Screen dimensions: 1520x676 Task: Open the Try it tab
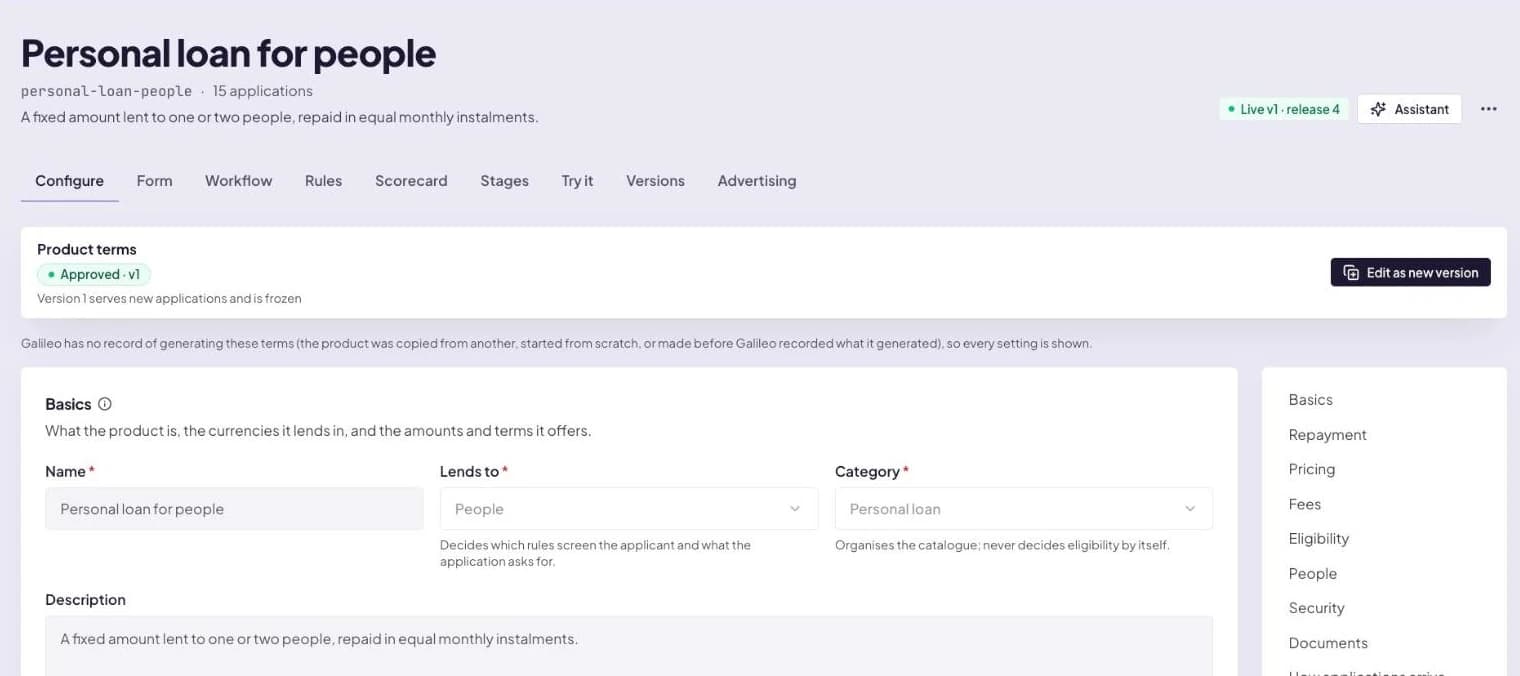(x=577, y=181)
